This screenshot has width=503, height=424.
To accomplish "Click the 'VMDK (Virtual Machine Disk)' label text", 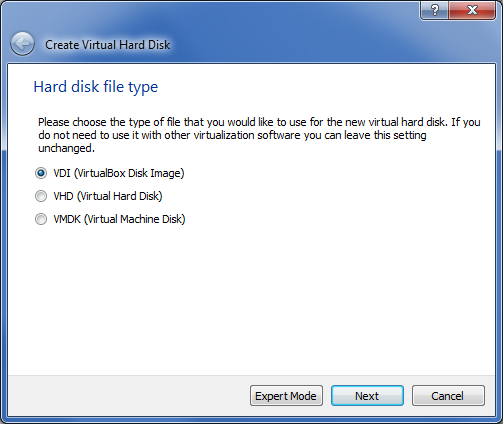I will click(x=119, y=219).
